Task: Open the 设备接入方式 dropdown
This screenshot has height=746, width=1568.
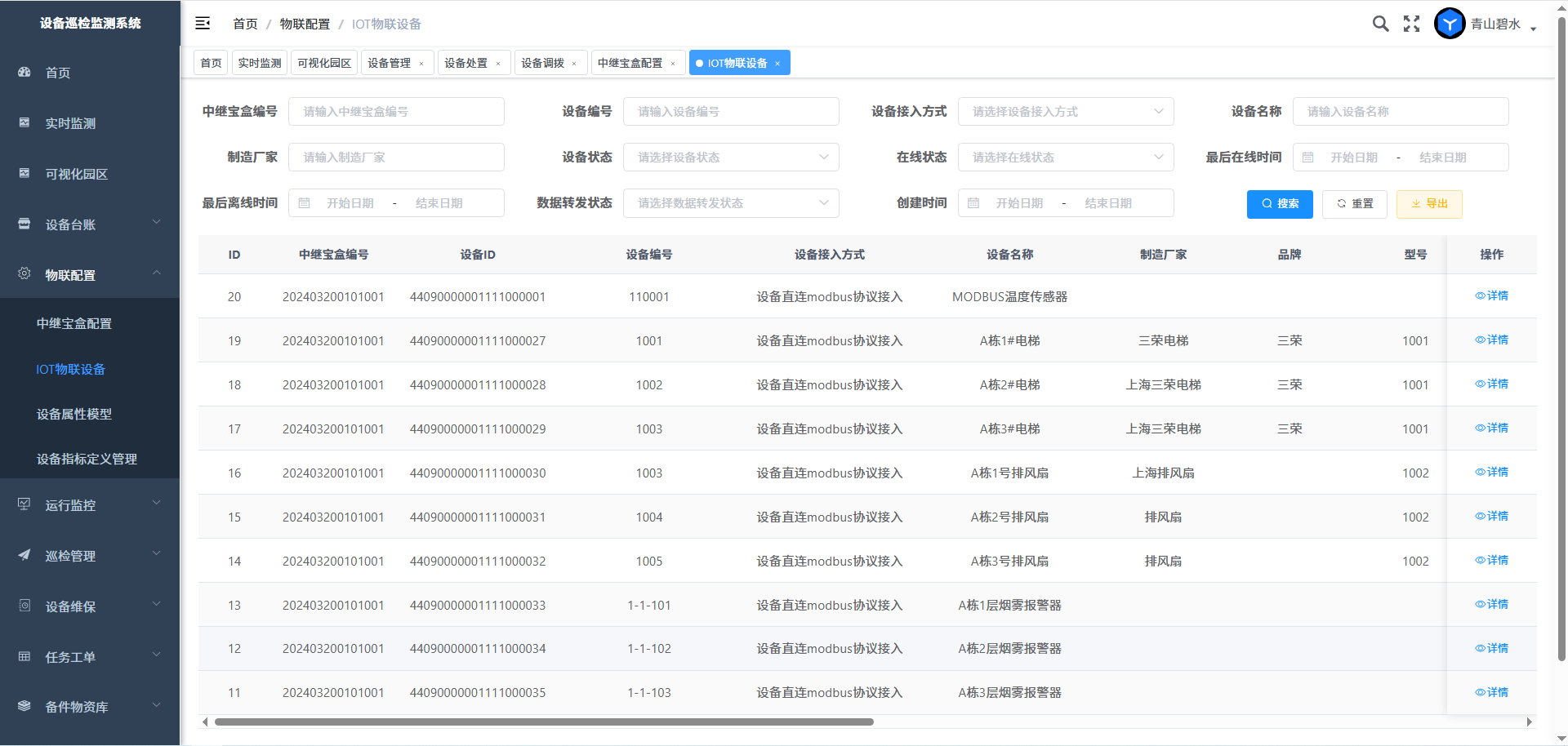Action: pos(1065,112)
